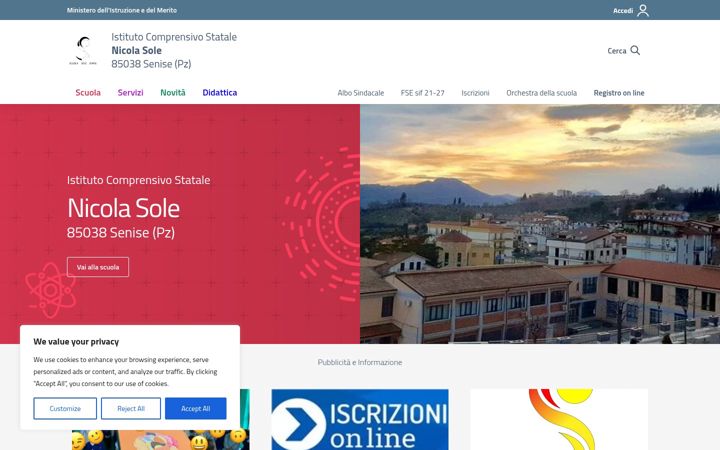Open Orchestra della scuola page
This screenshot has width=720, height=450.
541,93
